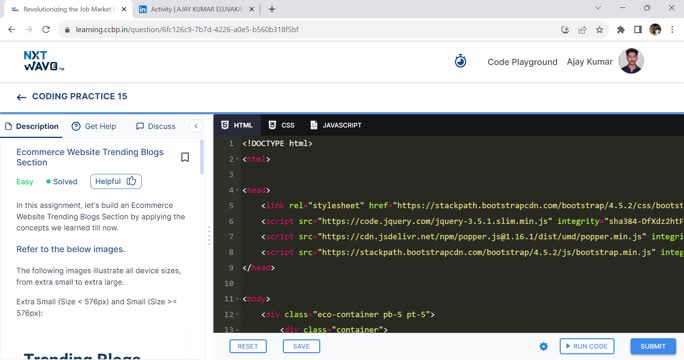
Task: Fold the head tag at line 4
Action: pyautogui.click(x=237, y=190)
